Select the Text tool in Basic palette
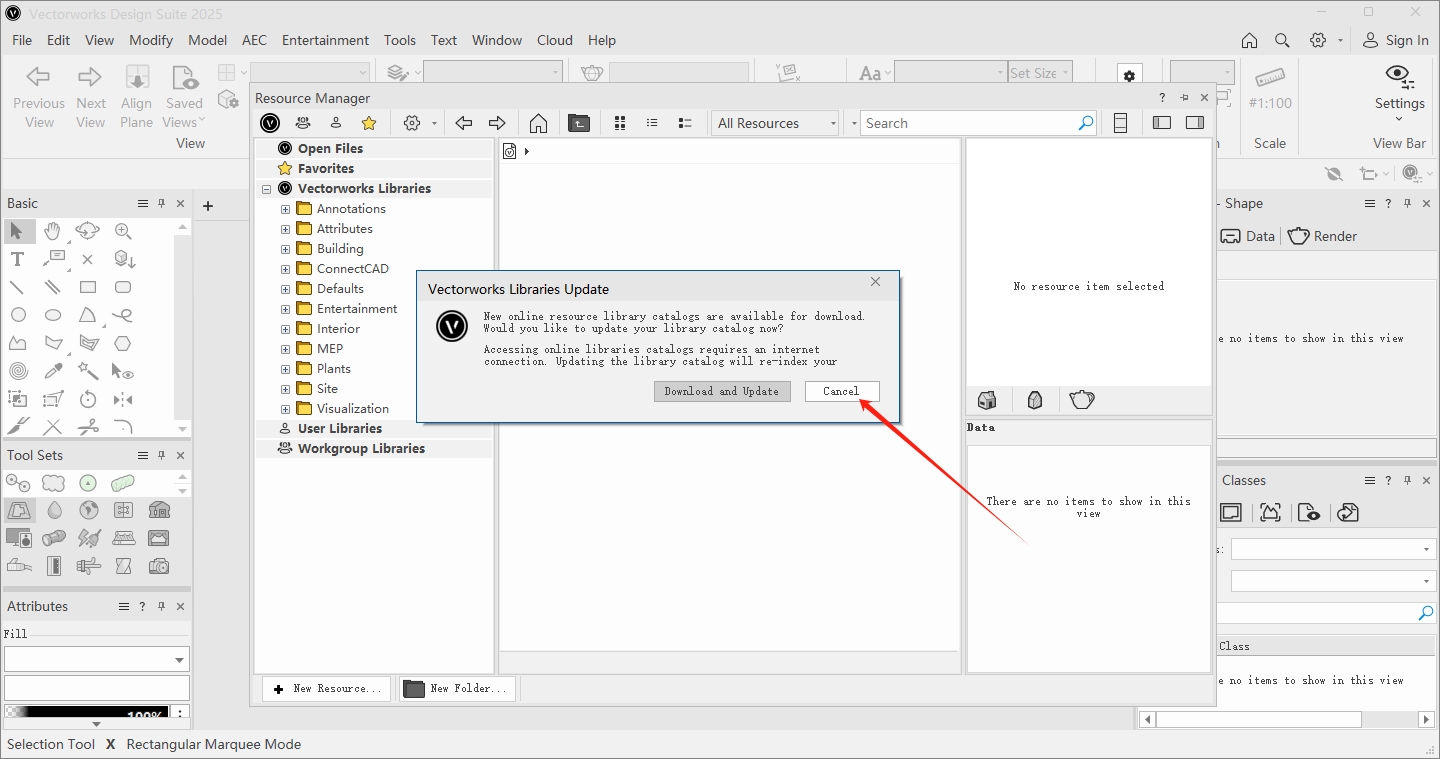Screen dimensions: 1440x759 coord(17,259)
